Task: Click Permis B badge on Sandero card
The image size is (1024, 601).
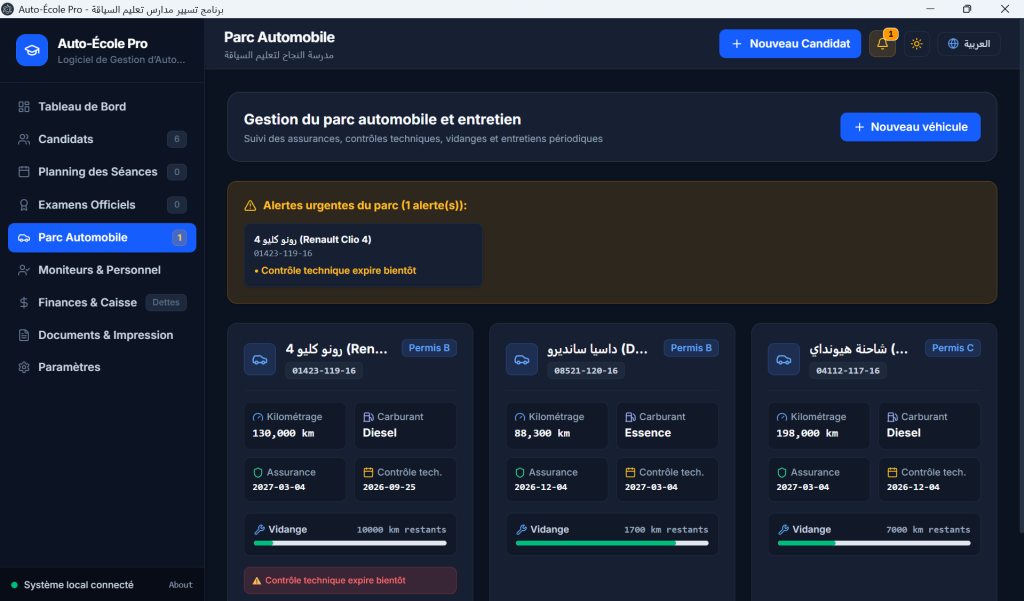Action: coord(691,348)
